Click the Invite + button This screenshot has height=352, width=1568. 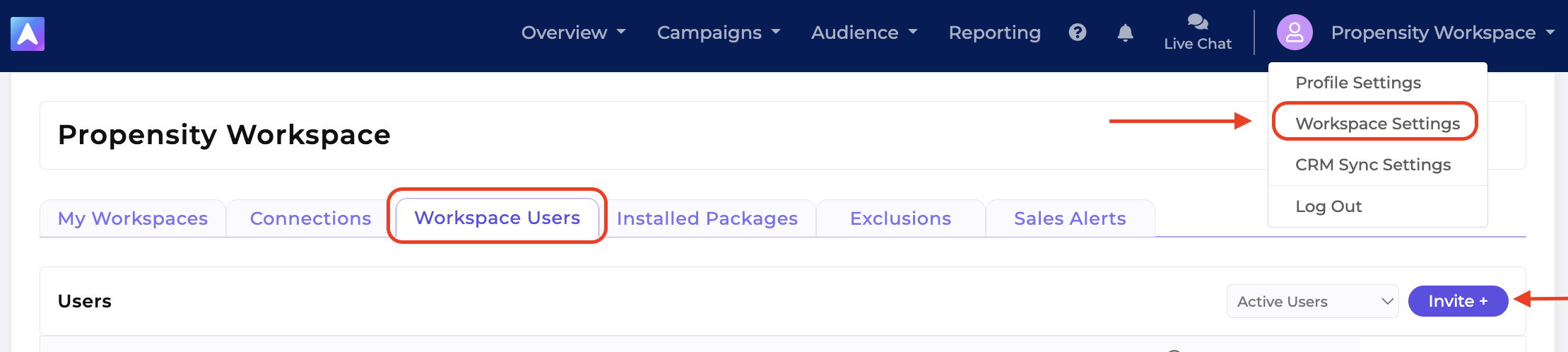(1458, 301)
